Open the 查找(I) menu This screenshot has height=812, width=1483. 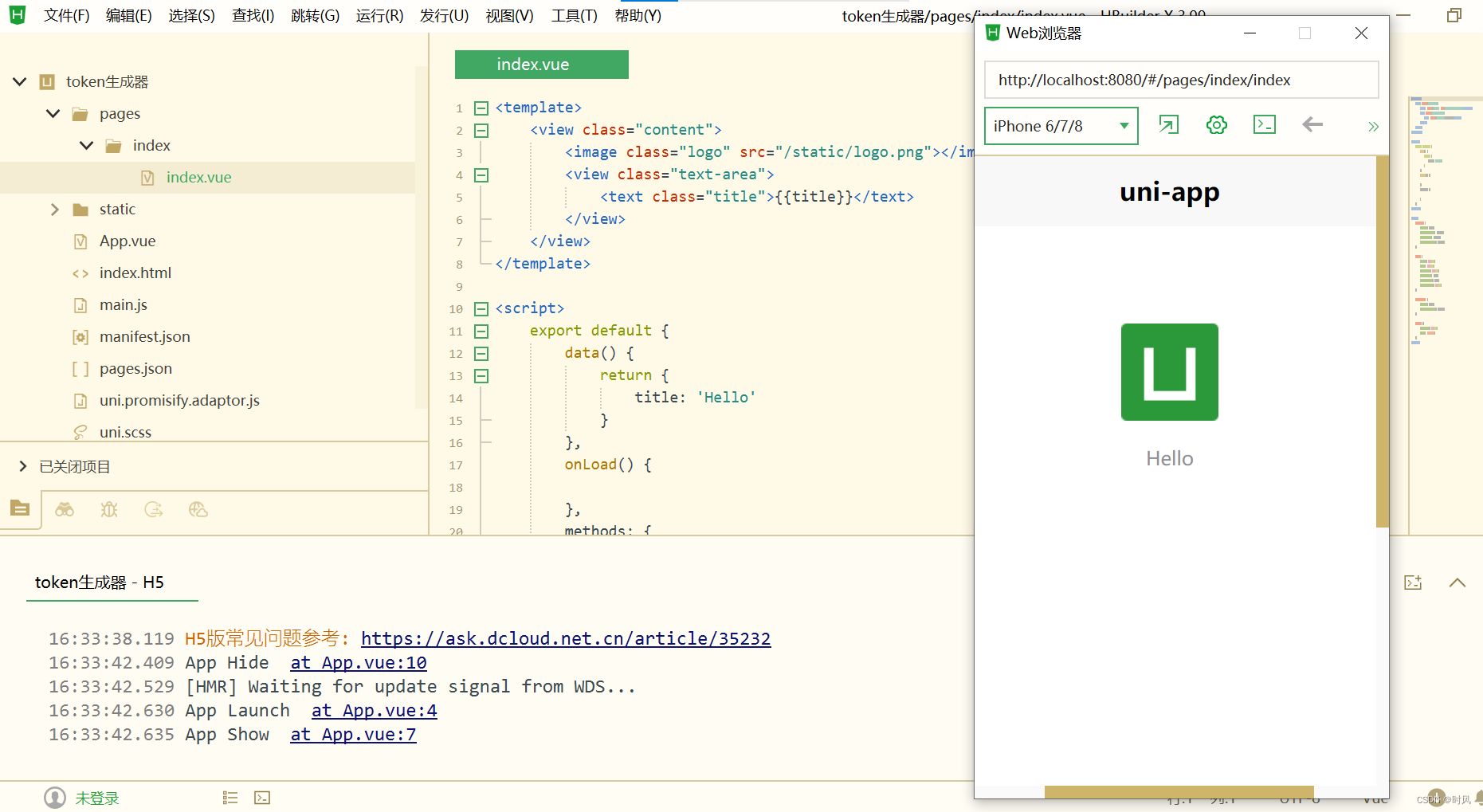coord(253,16)
